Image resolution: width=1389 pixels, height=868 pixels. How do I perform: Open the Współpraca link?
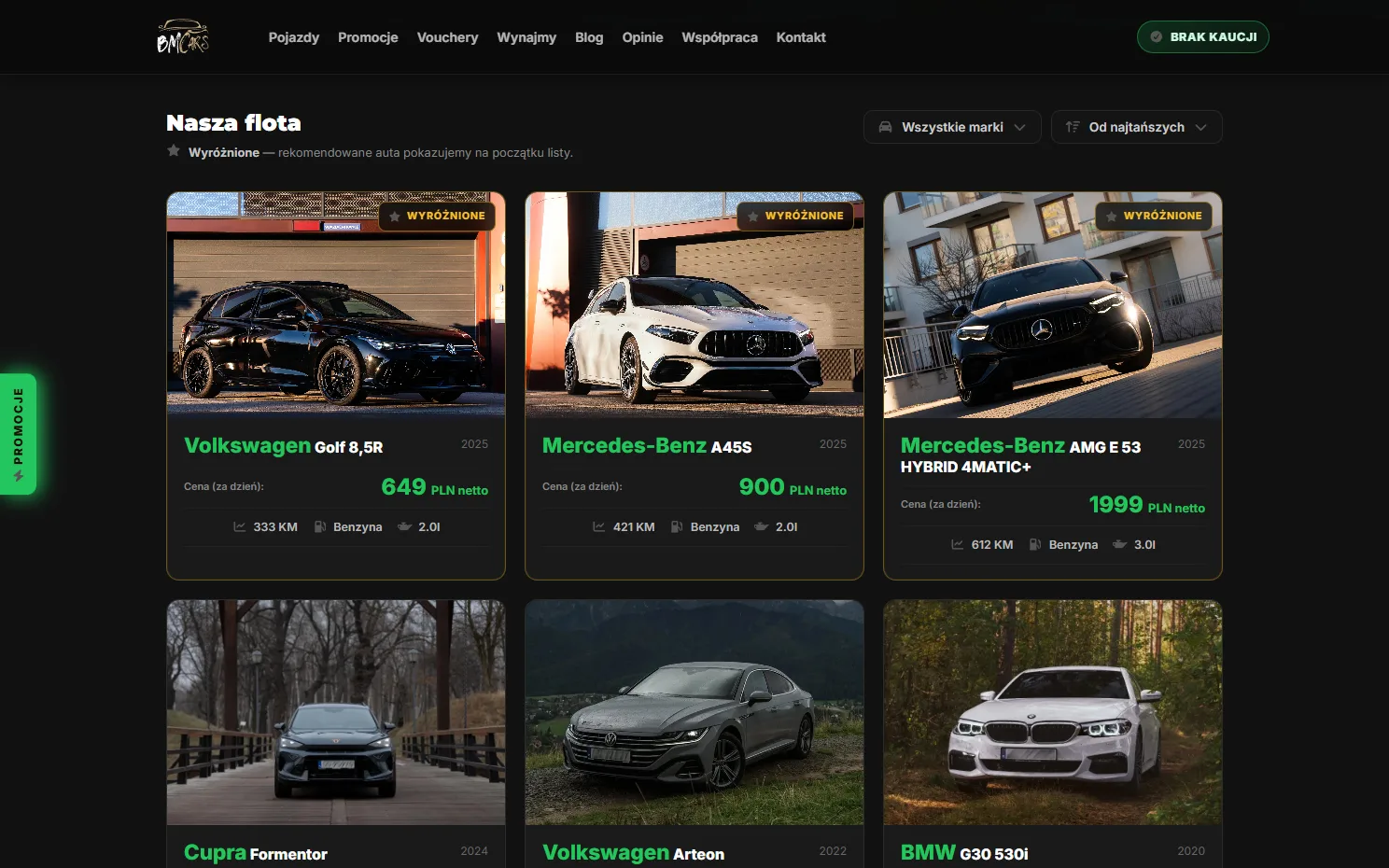point(720,37)
